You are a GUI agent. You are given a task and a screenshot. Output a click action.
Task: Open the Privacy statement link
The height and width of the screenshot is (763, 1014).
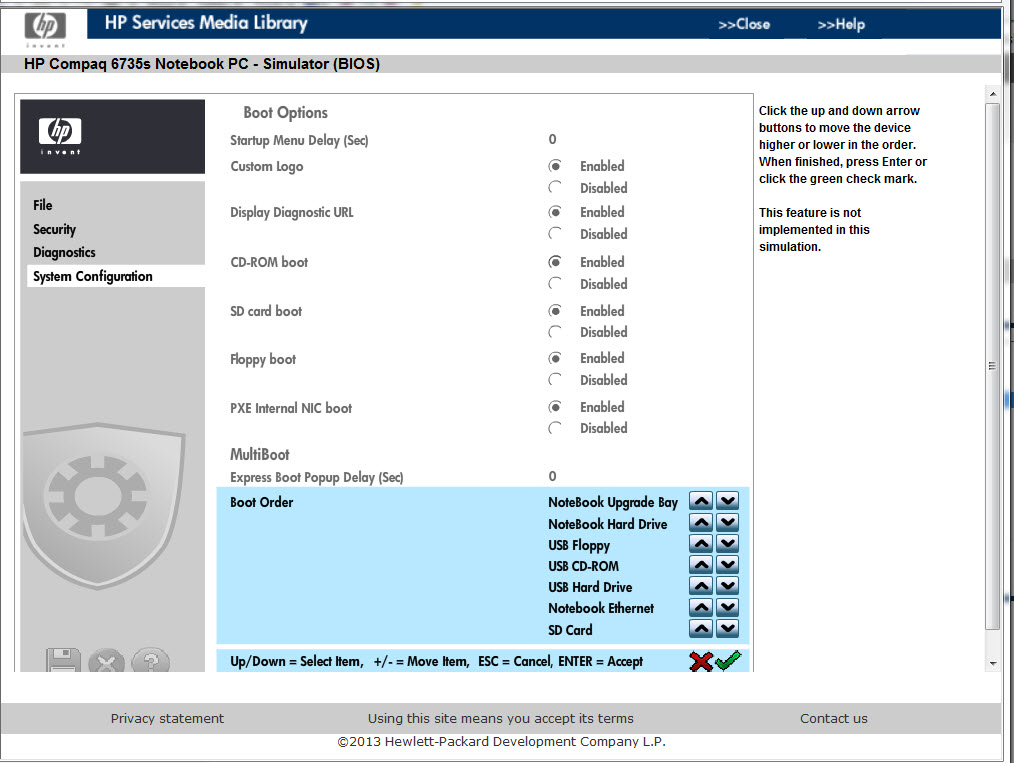(167, 718)
